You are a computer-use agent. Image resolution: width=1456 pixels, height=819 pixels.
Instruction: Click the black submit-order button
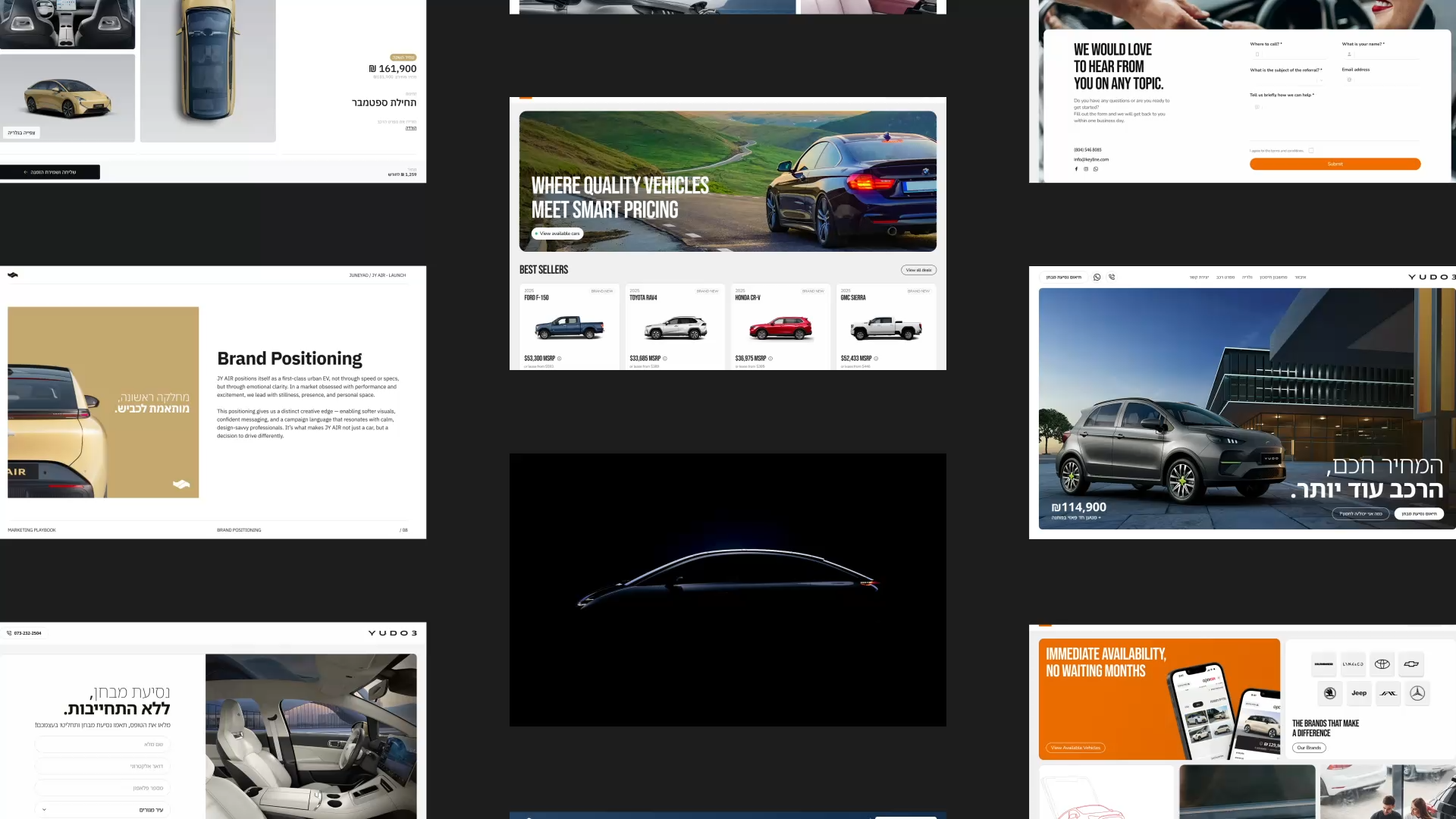coord(50,172)
